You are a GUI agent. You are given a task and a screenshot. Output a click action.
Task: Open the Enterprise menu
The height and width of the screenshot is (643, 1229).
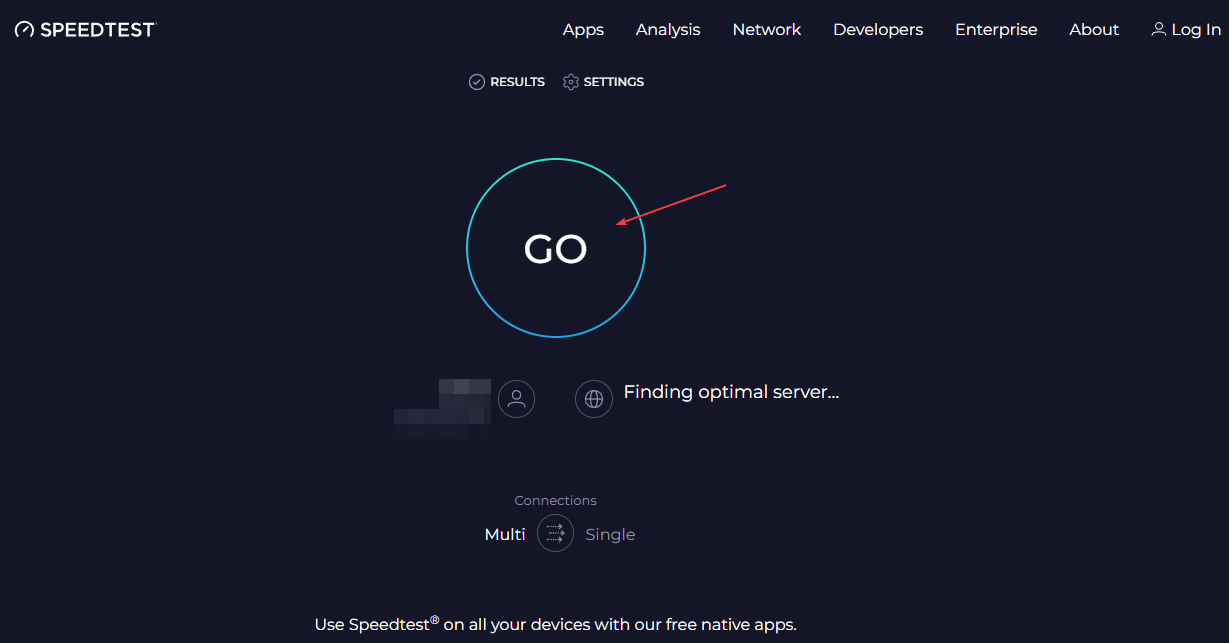coord(996,30)
